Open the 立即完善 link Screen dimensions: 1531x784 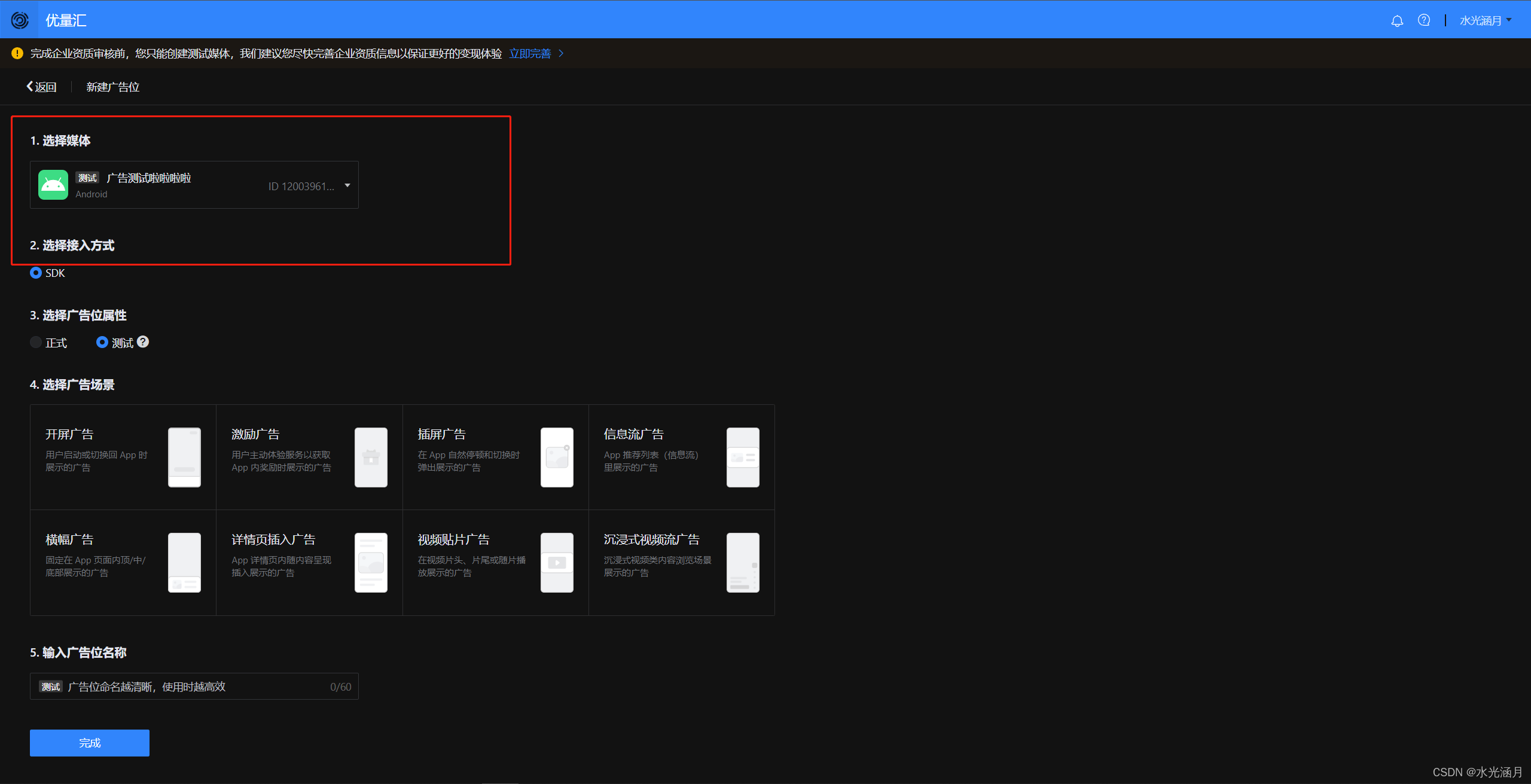pyautogui.click(x=530, y=53)
